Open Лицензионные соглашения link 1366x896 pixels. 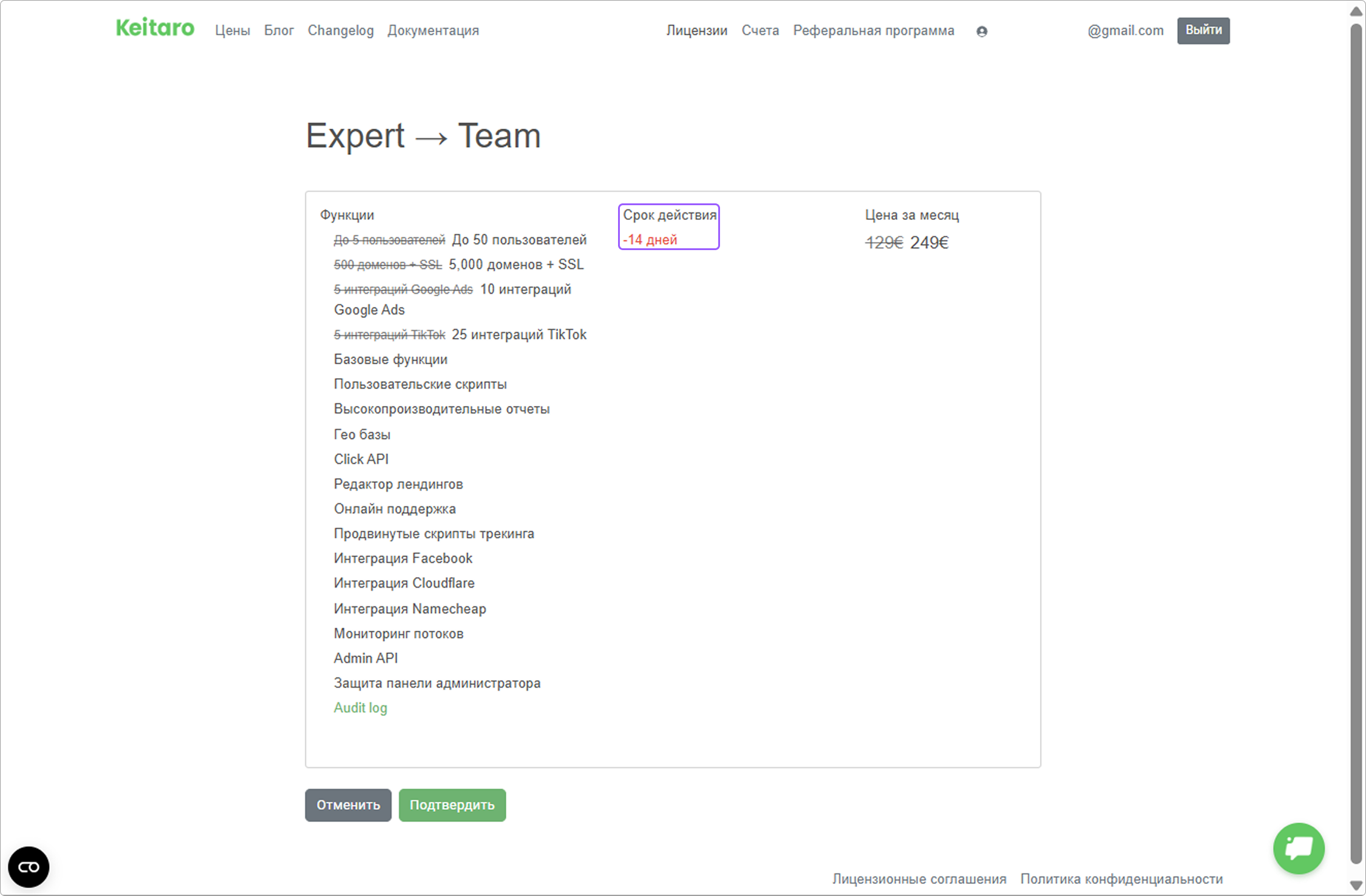pos(919,878)
